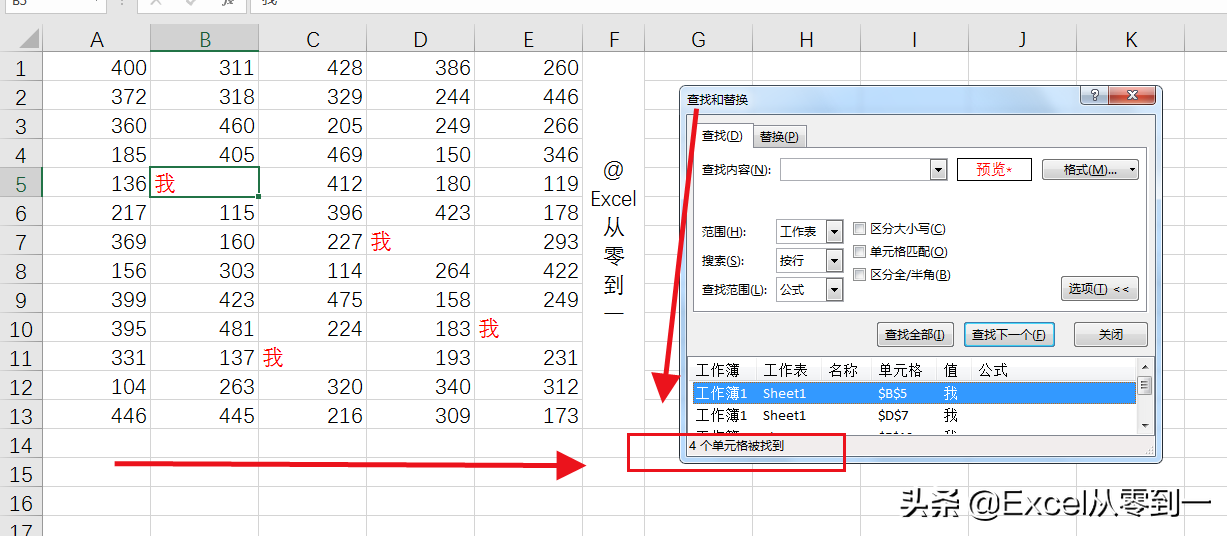The width and height of the screenshot is (1227, 536).
Task: Click results list scroll down arrow
Action: coord(1145,426)
